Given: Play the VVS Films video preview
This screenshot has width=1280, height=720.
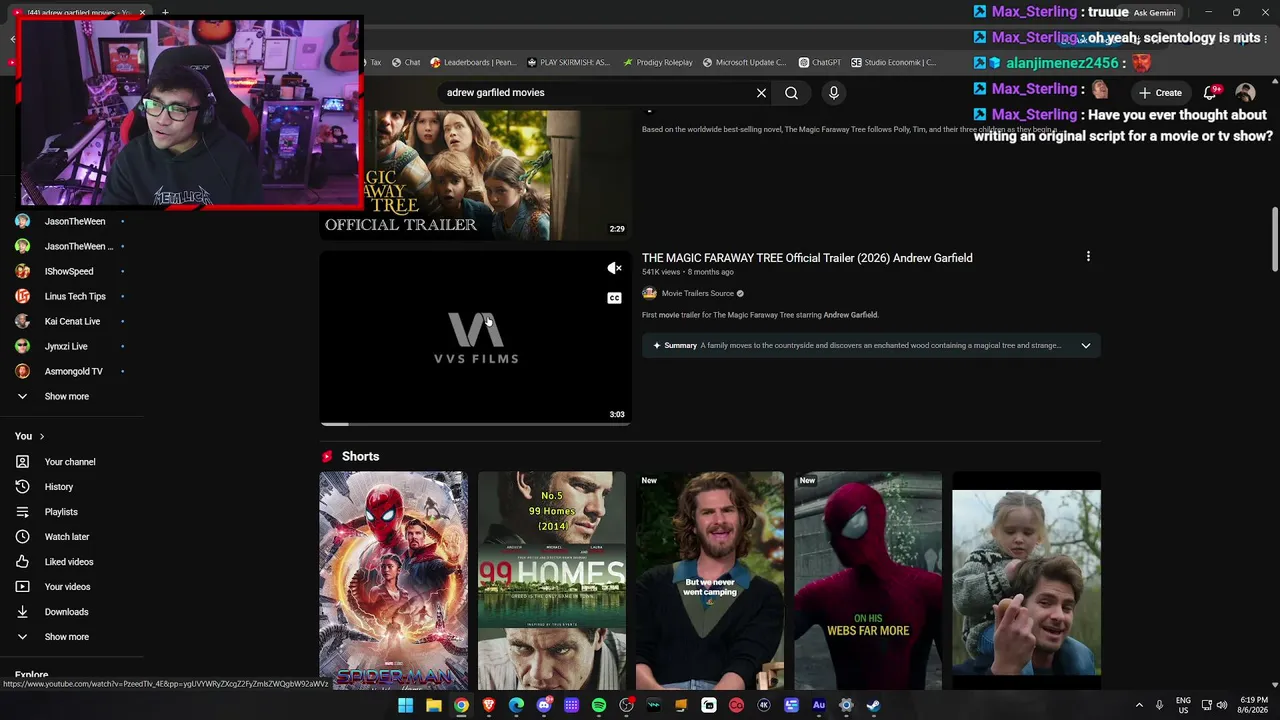Looking at the screenshot, I should pos(475,338).
